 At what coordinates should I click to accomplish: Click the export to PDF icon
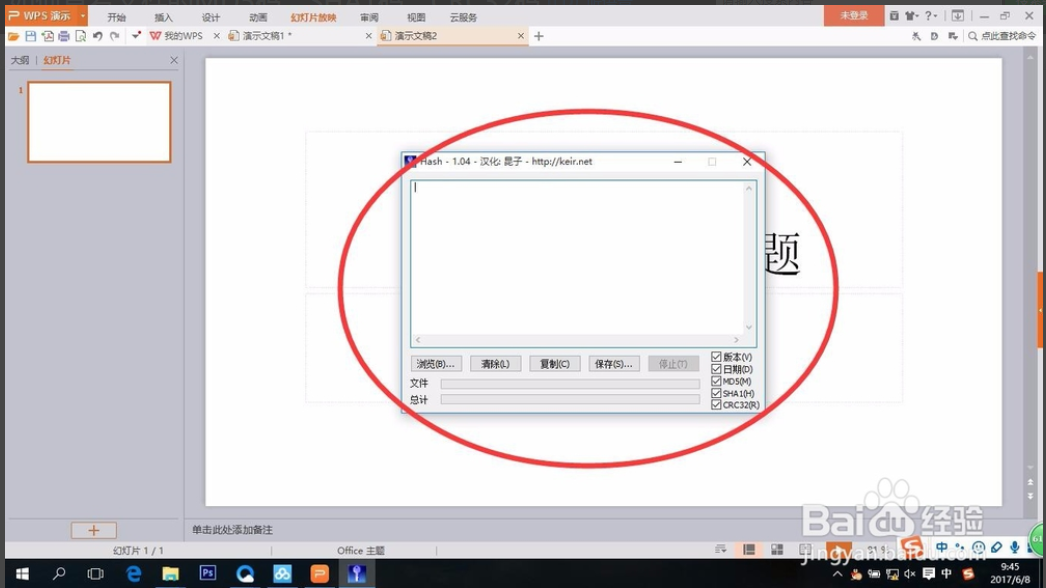pyautogui.click(x=47, y=36)
